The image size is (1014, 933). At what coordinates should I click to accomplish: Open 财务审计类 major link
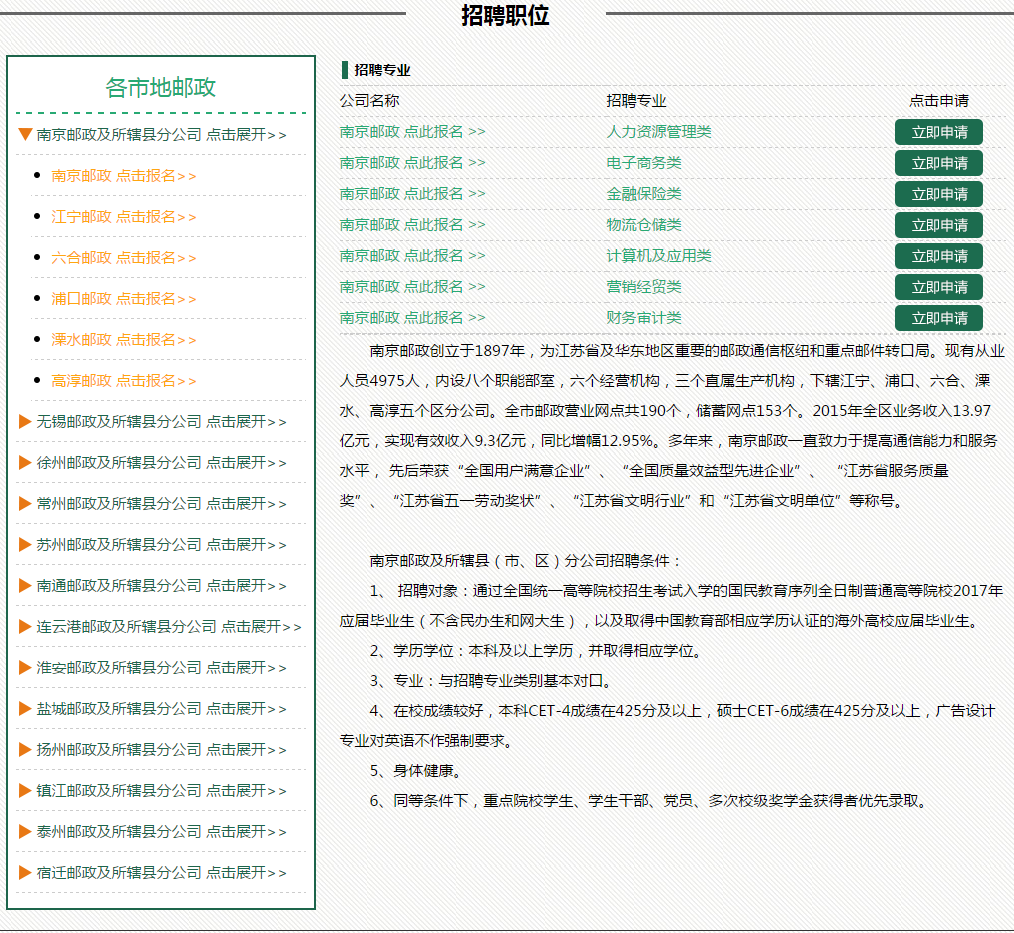[x=643, y=318]
